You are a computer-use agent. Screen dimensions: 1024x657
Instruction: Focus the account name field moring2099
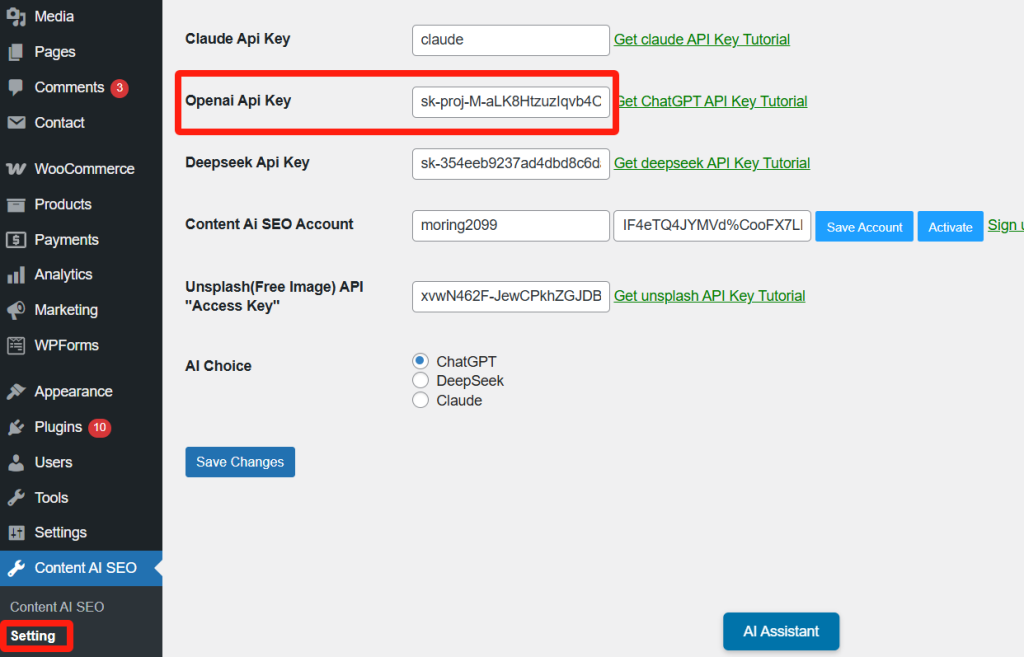point(511,225)
